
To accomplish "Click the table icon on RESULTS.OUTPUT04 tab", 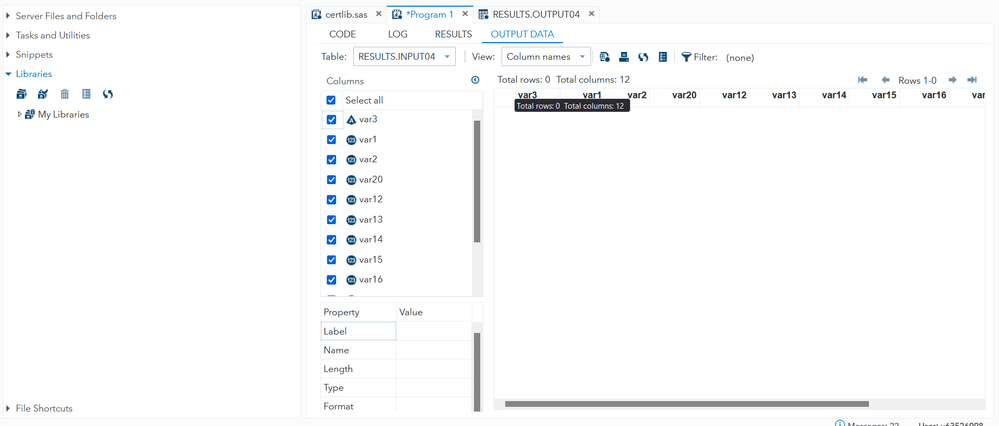I will pyautogui.click(x=484, y=14).
